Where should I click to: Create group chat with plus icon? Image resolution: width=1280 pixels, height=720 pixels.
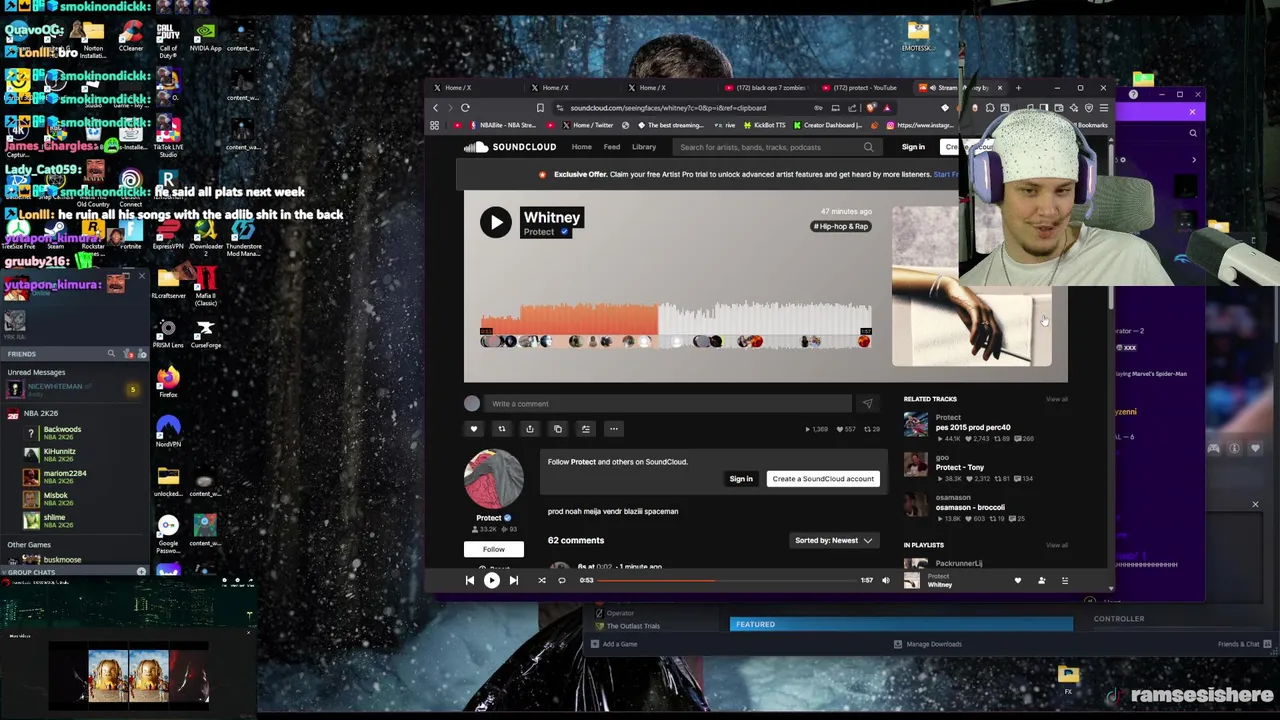click(x=141, y=572)
